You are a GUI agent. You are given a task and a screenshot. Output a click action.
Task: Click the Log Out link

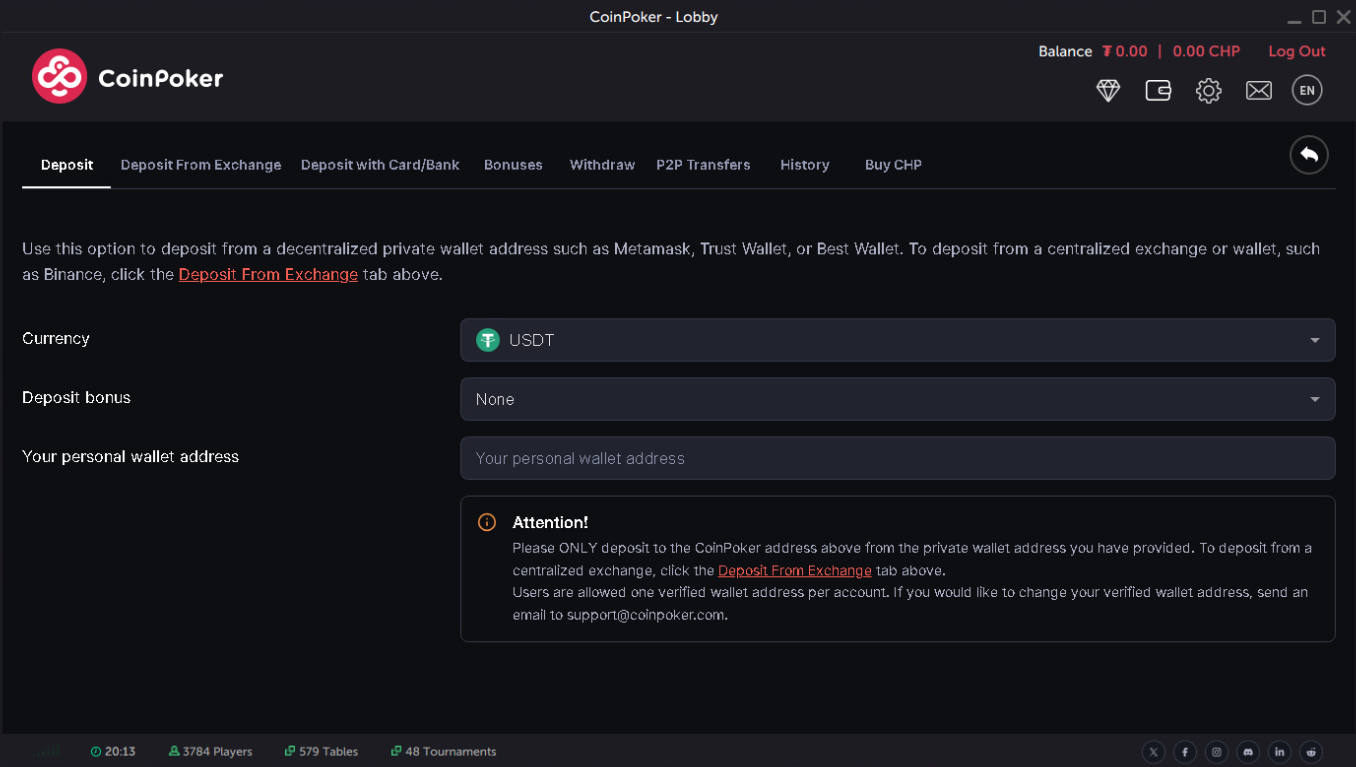point(1297,51)
